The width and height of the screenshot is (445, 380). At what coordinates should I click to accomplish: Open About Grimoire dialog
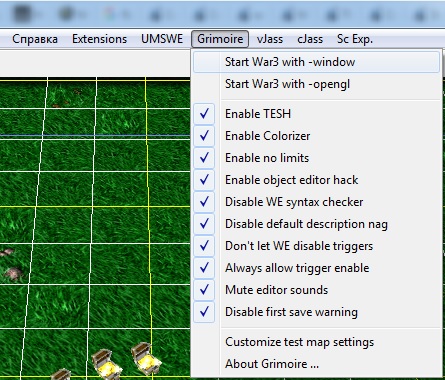click(x=316, y=364)
